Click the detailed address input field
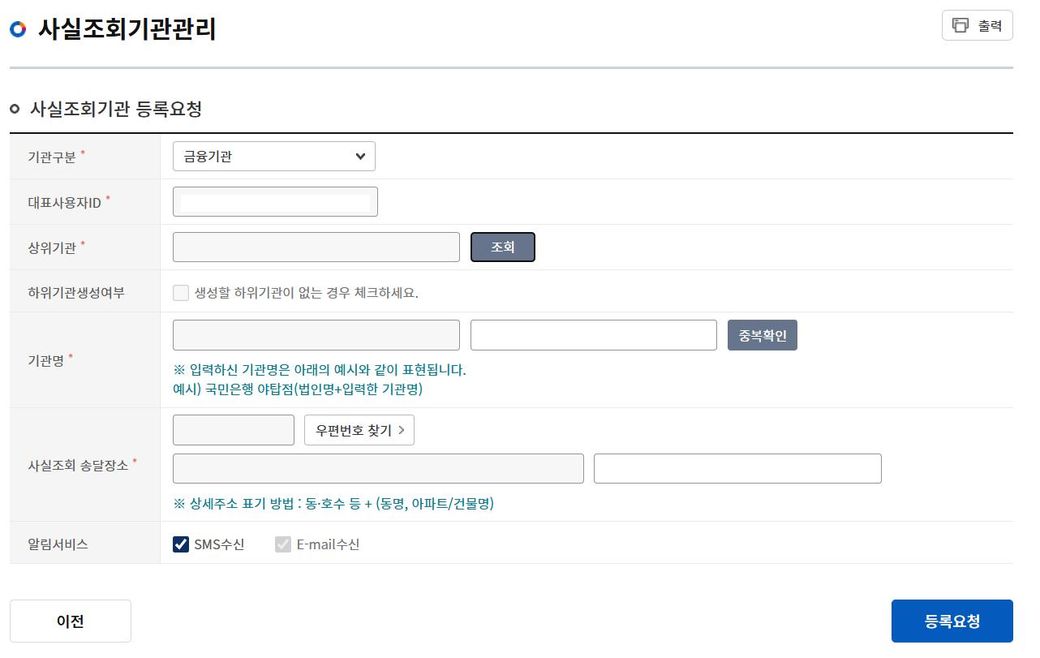Image resolution: width=1040 pixels, height=658 pixels. coord(737,469)
